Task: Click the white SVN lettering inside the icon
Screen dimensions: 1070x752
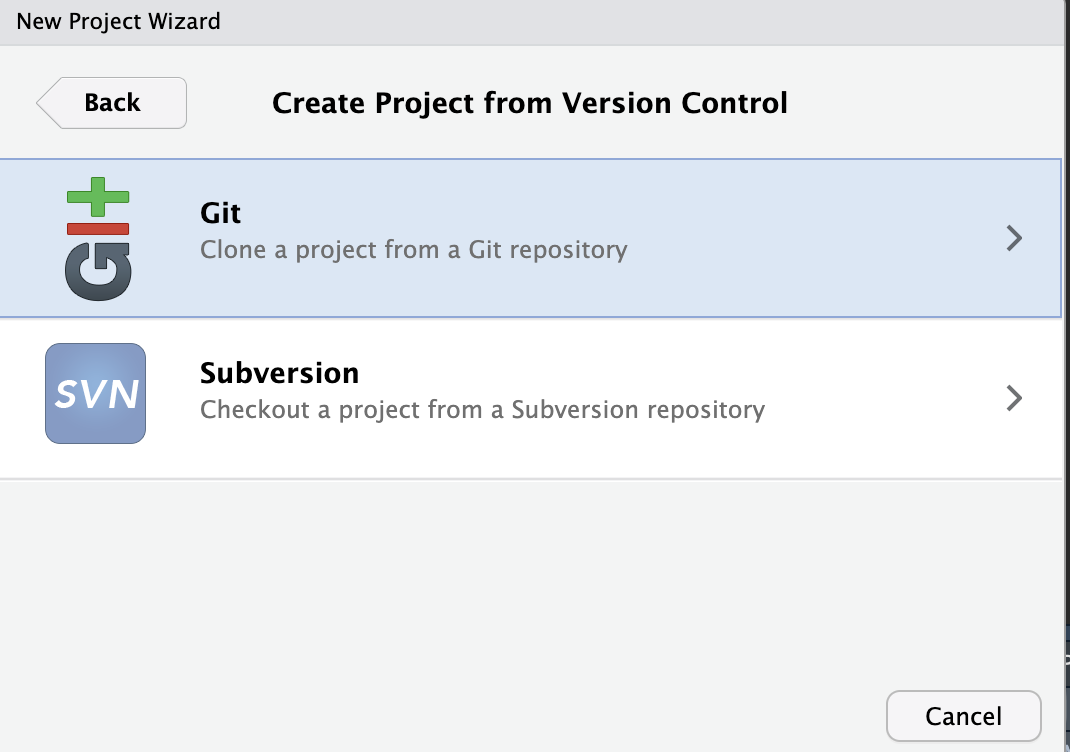Action: click(x=96, y=394)
